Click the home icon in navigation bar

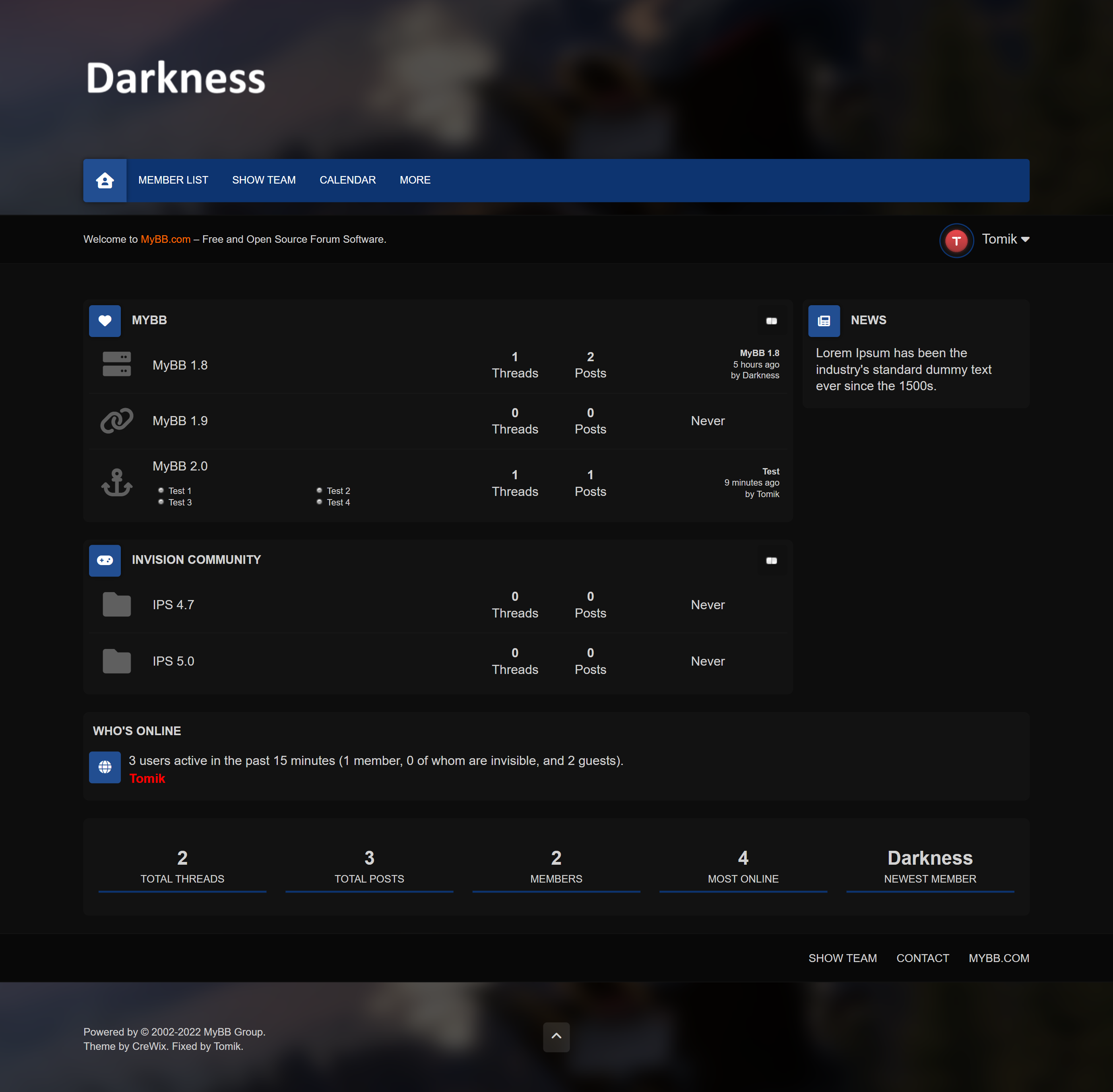pyautogui.click(x=105, y=181)
